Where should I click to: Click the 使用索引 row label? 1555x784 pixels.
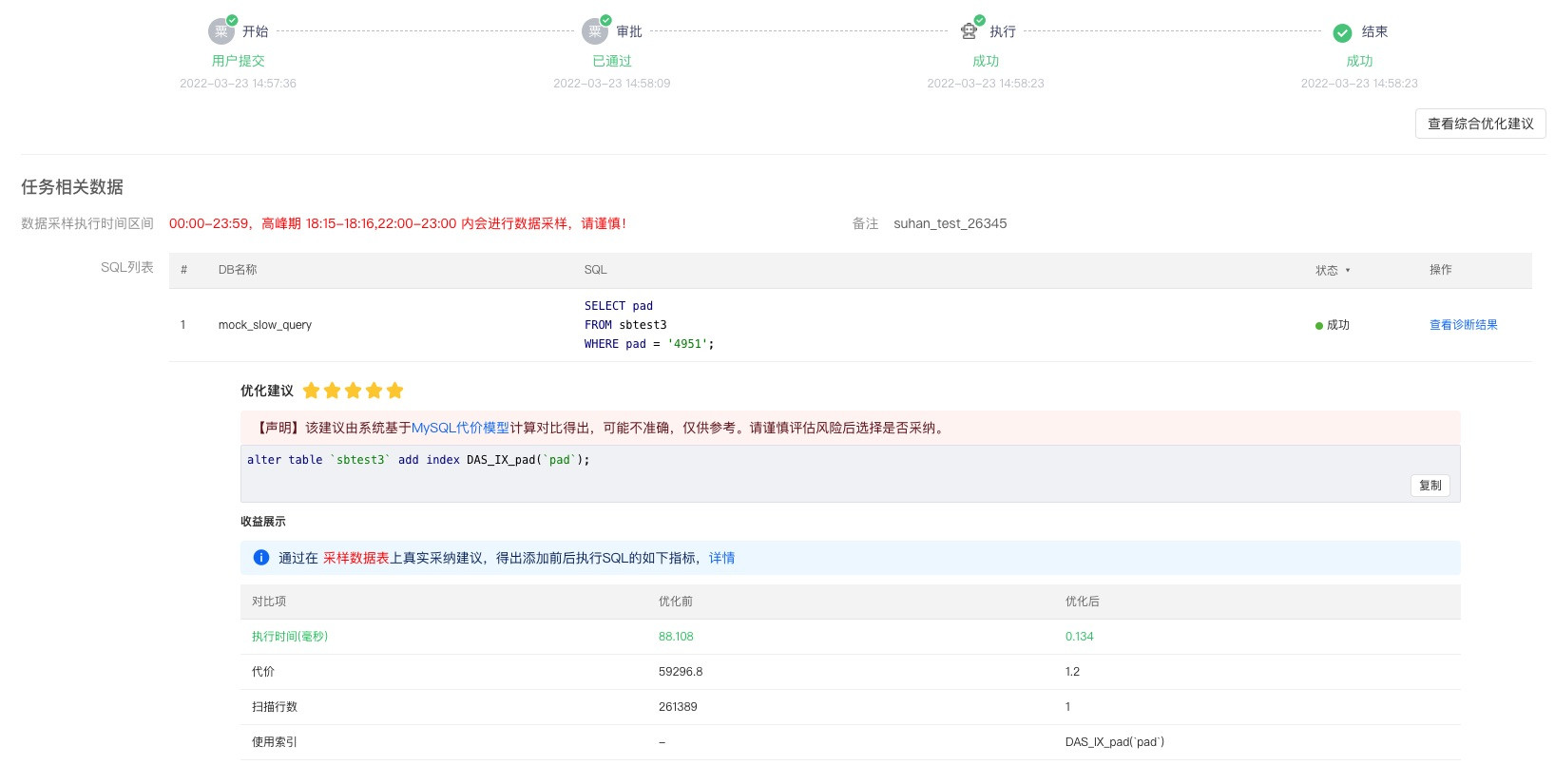point(275,742)
